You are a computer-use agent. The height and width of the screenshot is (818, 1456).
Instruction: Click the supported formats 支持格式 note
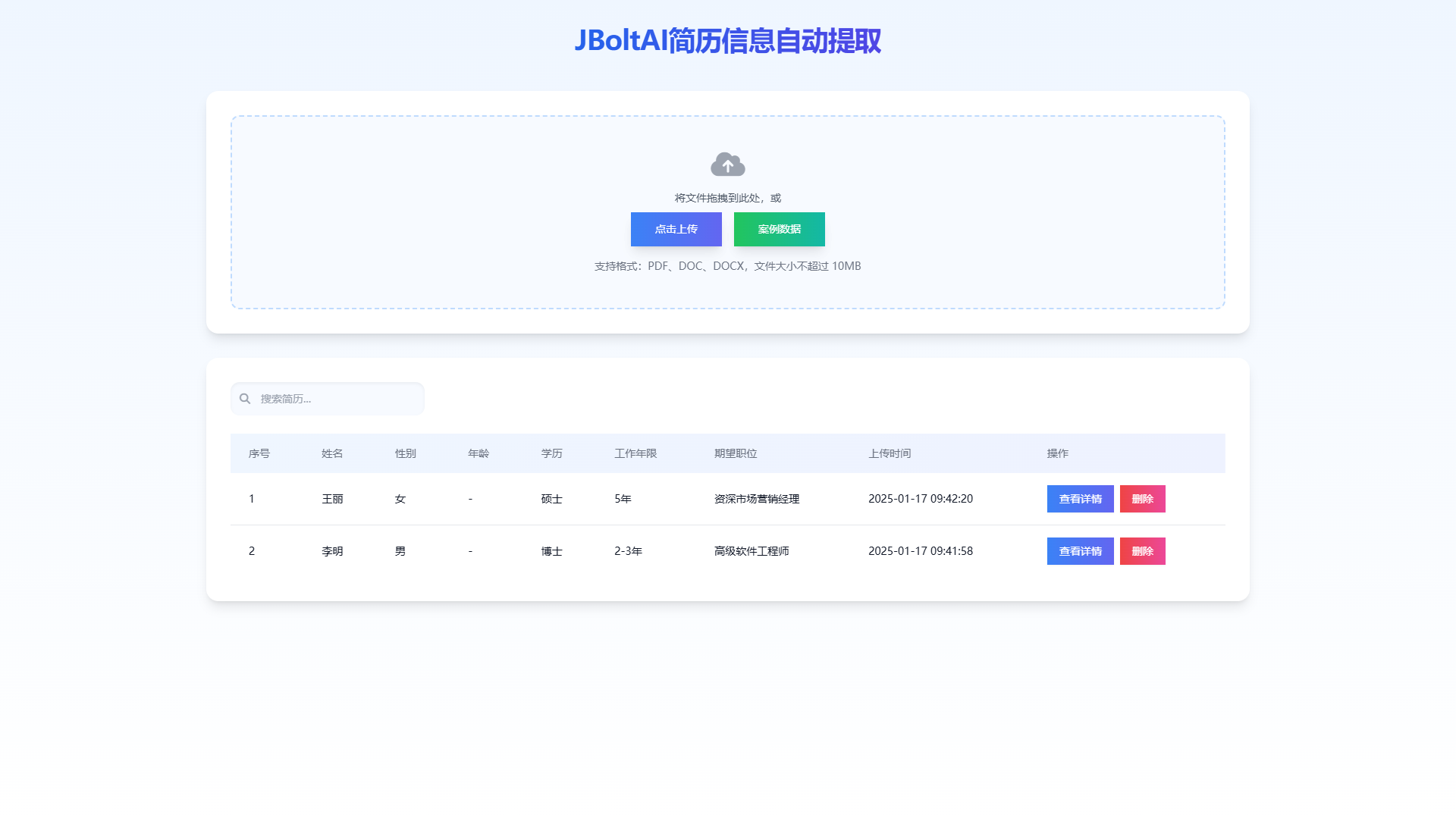(727, 266)
